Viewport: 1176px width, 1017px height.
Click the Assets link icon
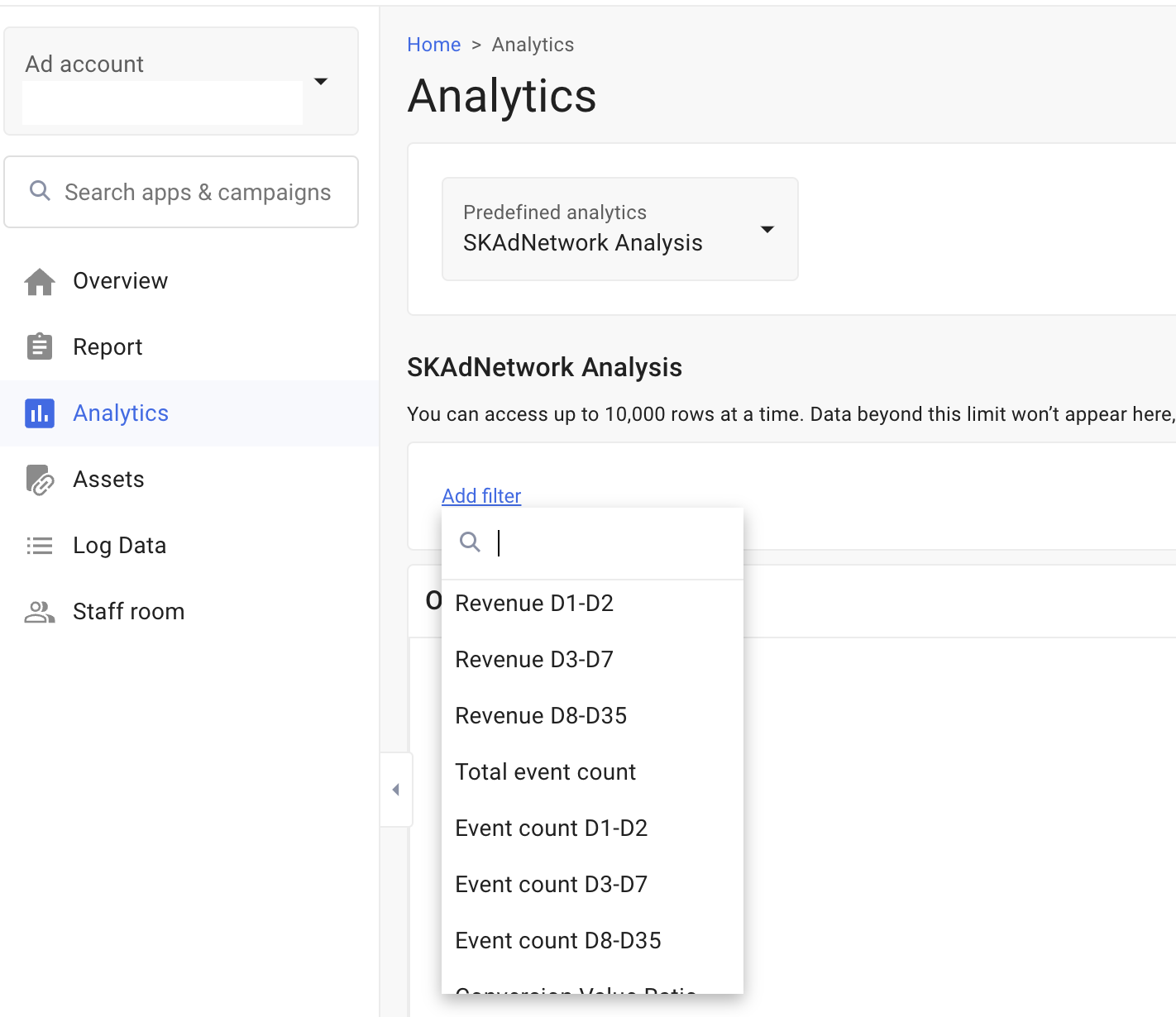pyautogui.click(x=40, y=480)
